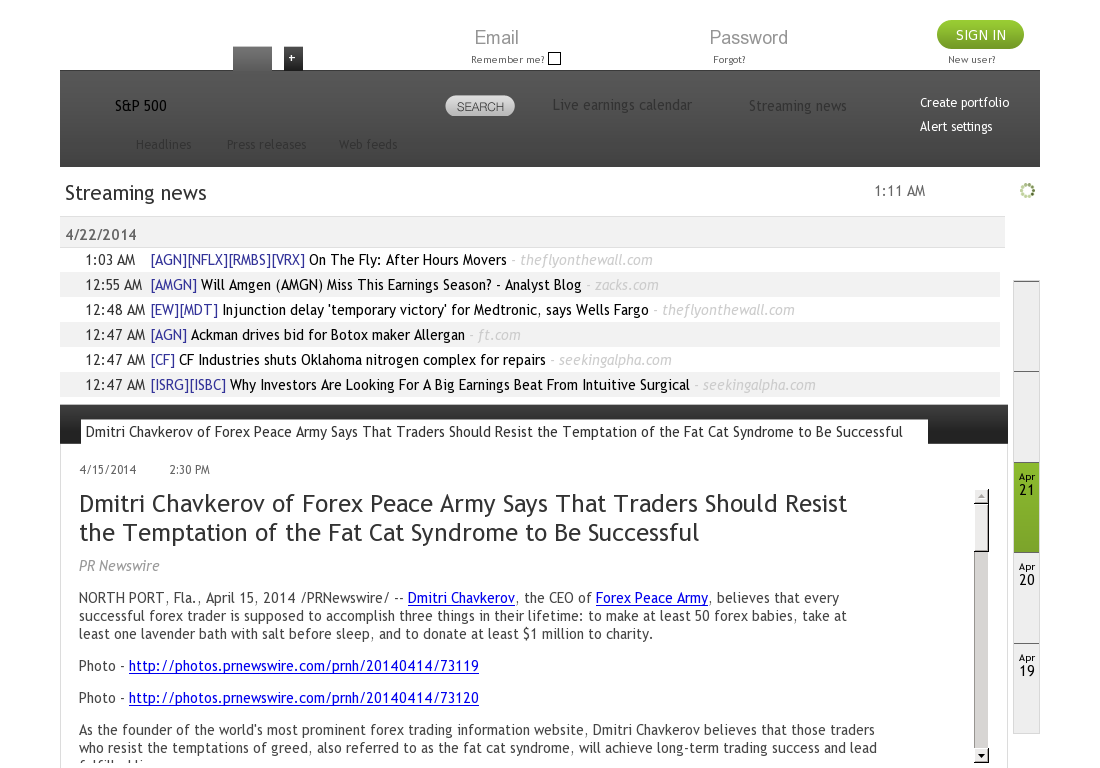
Task: Click the plus add-tab icon
Action: 293,58
